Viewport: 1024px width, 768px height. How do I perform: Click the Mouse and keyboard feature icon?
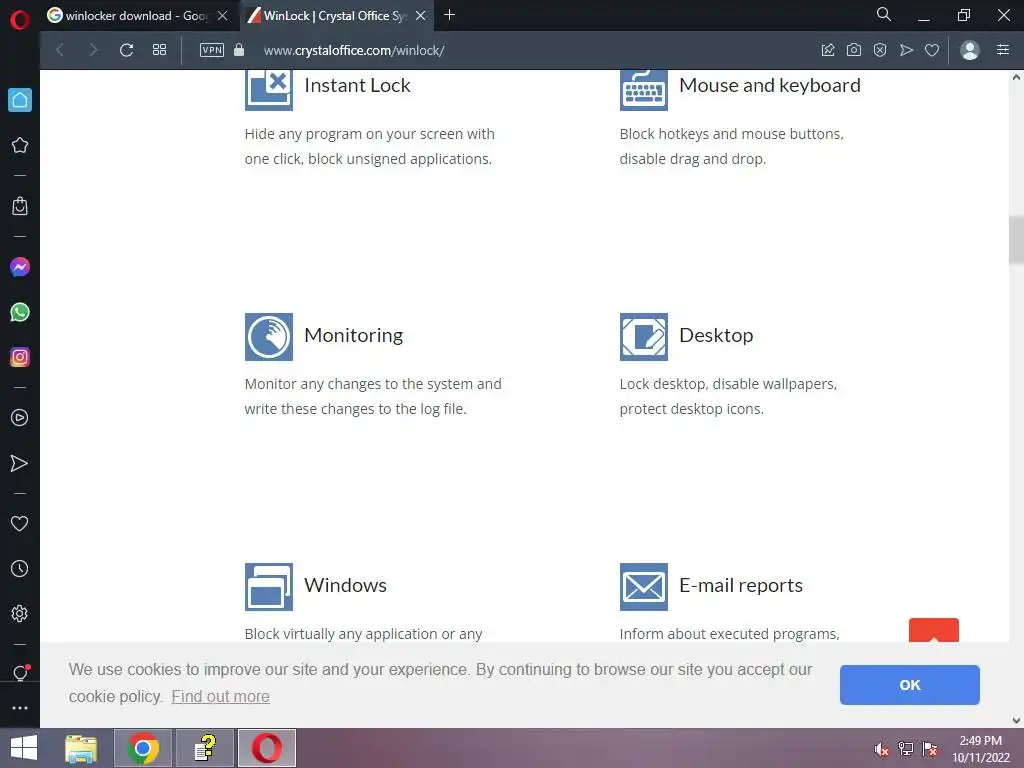643,89
